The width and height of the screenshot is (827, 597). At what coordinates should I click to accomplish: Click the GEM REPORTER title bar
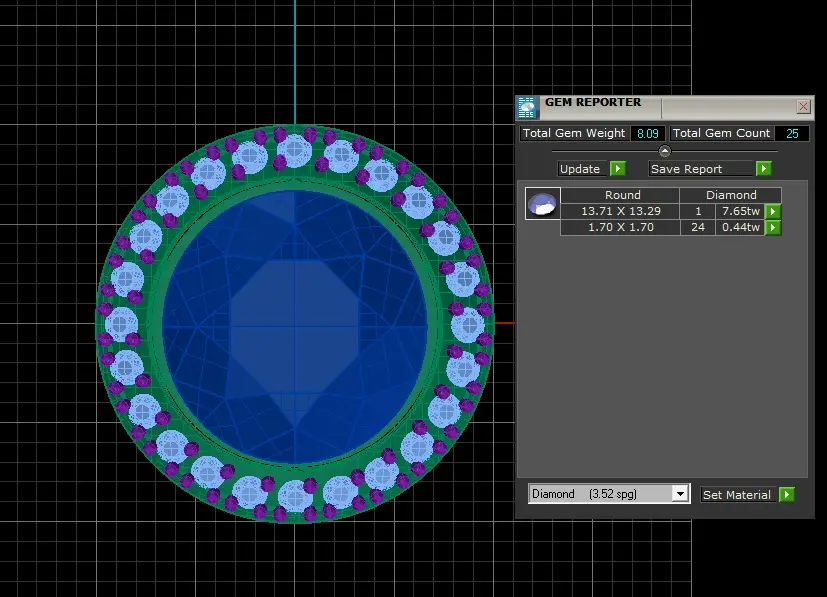pyautogui.click(x=665, y=108)
